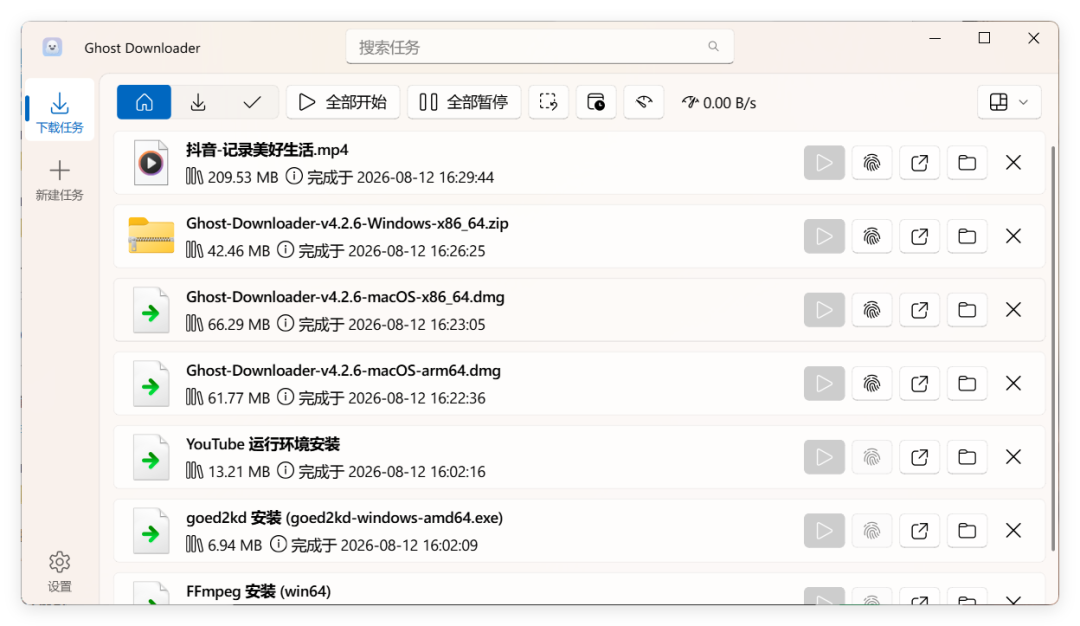Open the file 抖音-记录美好生活.mp4
The height and width of the screenshot is (626, 1080).
pos(920,163)
